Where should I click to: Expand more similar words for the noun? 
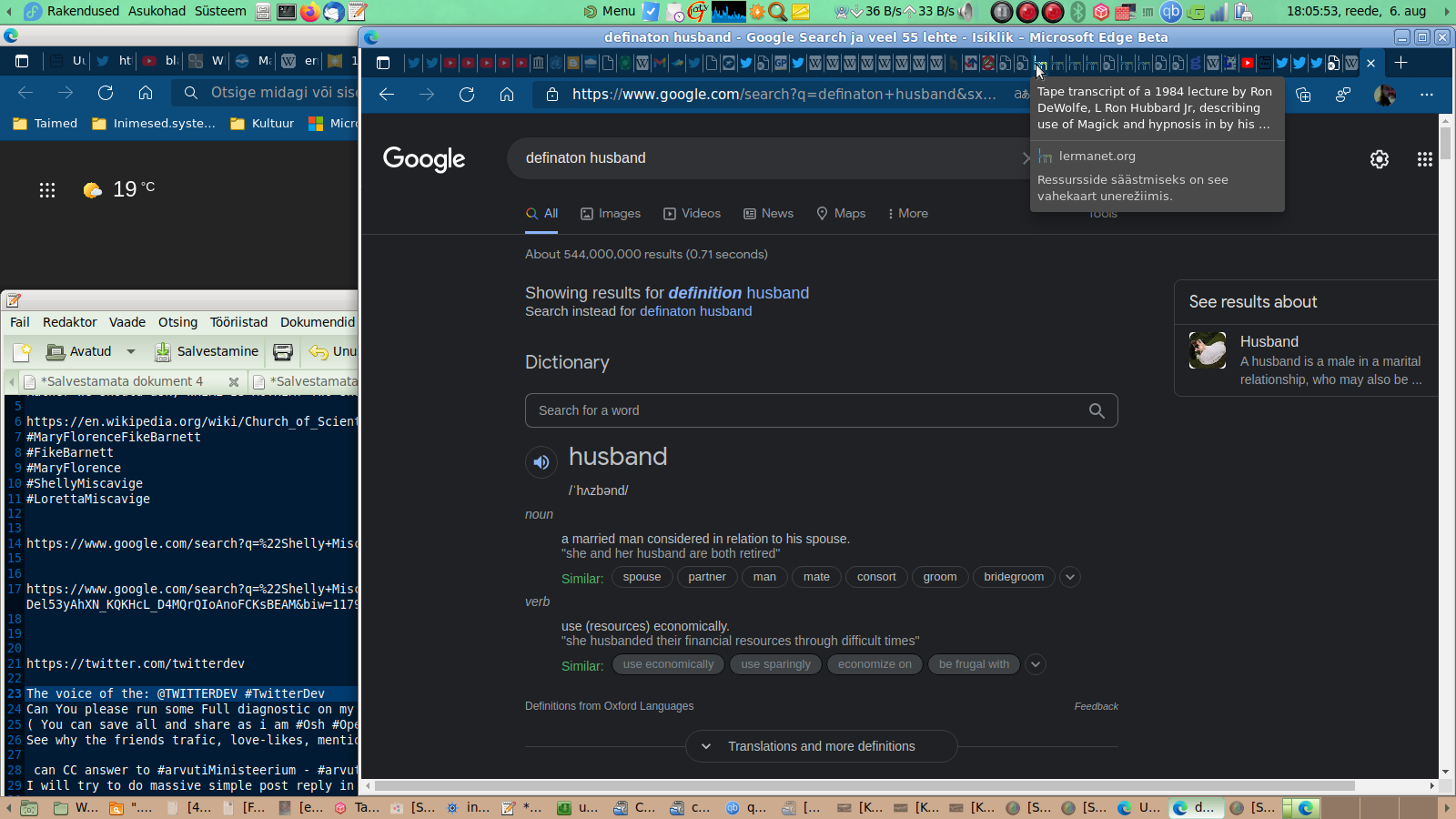point(1070,577)
